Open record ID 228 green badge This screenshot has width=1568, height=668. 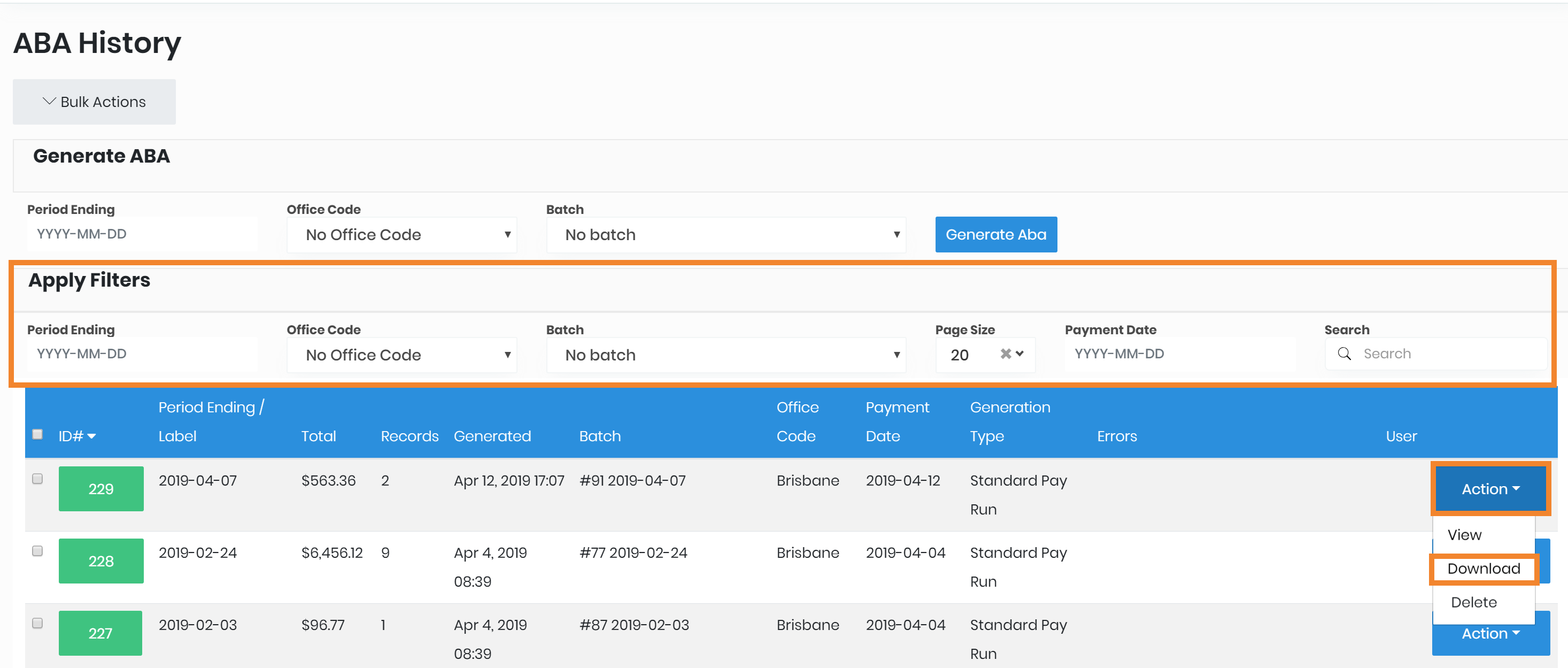pos(101,561)
